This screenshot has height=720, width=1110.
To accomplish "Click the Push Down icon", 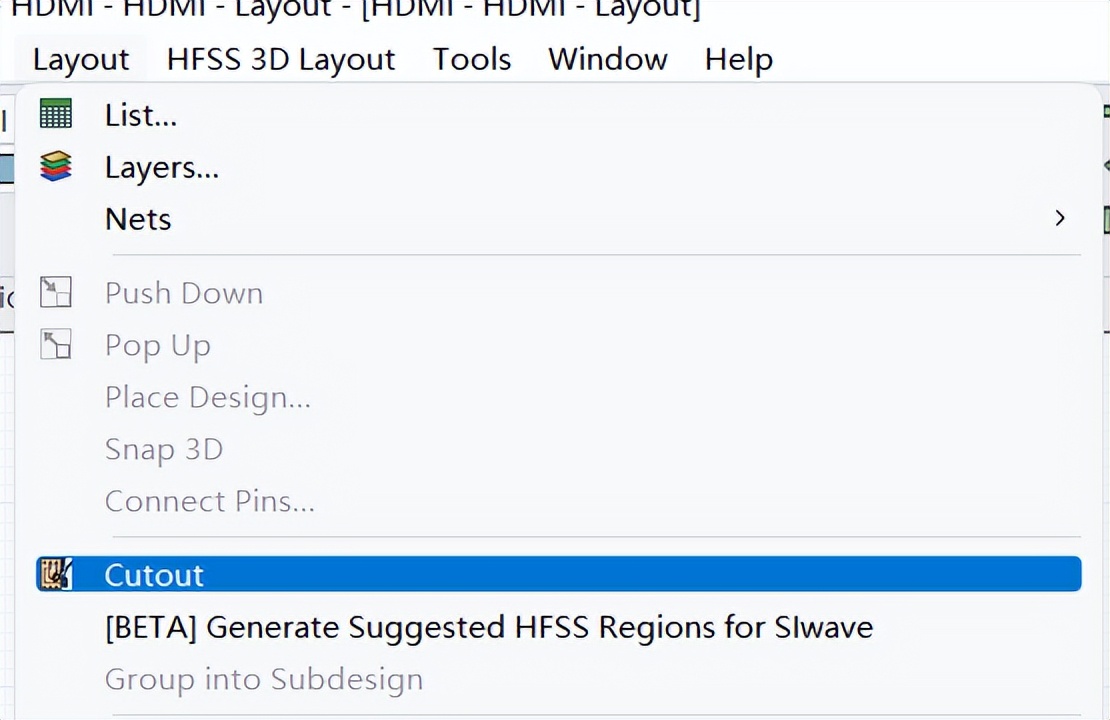I will pyautogui.click(x=56, y=293).
